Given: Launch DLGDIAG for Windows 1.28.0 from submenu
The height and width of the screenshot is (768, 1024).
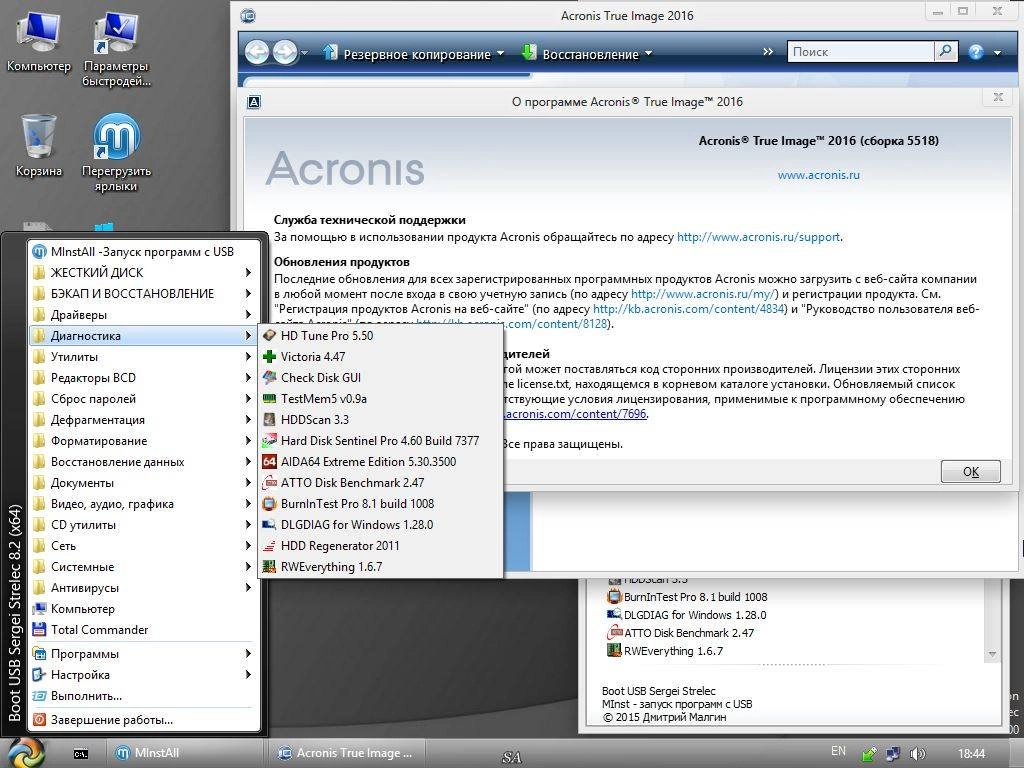Looking at the screenshot, I should click(x=381, y=524).
